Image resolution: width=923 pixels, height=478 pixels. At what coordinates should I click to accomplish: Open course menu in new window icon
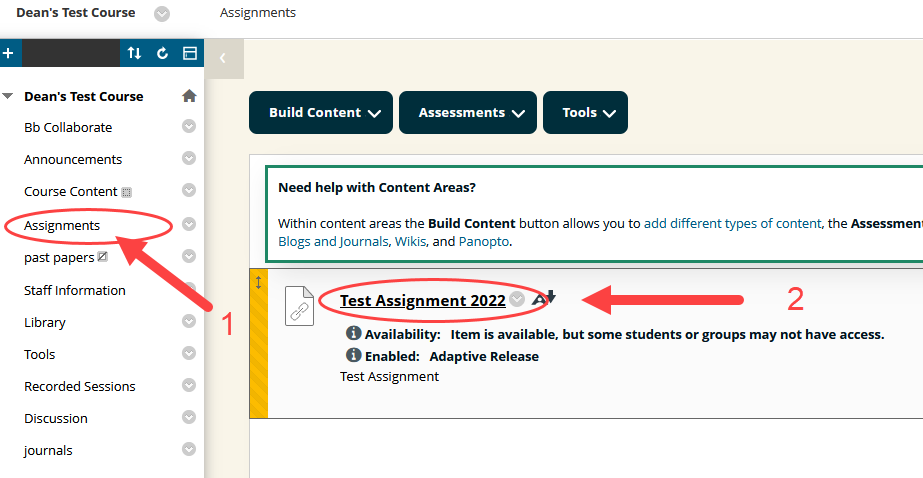click(x=189, y=53)
